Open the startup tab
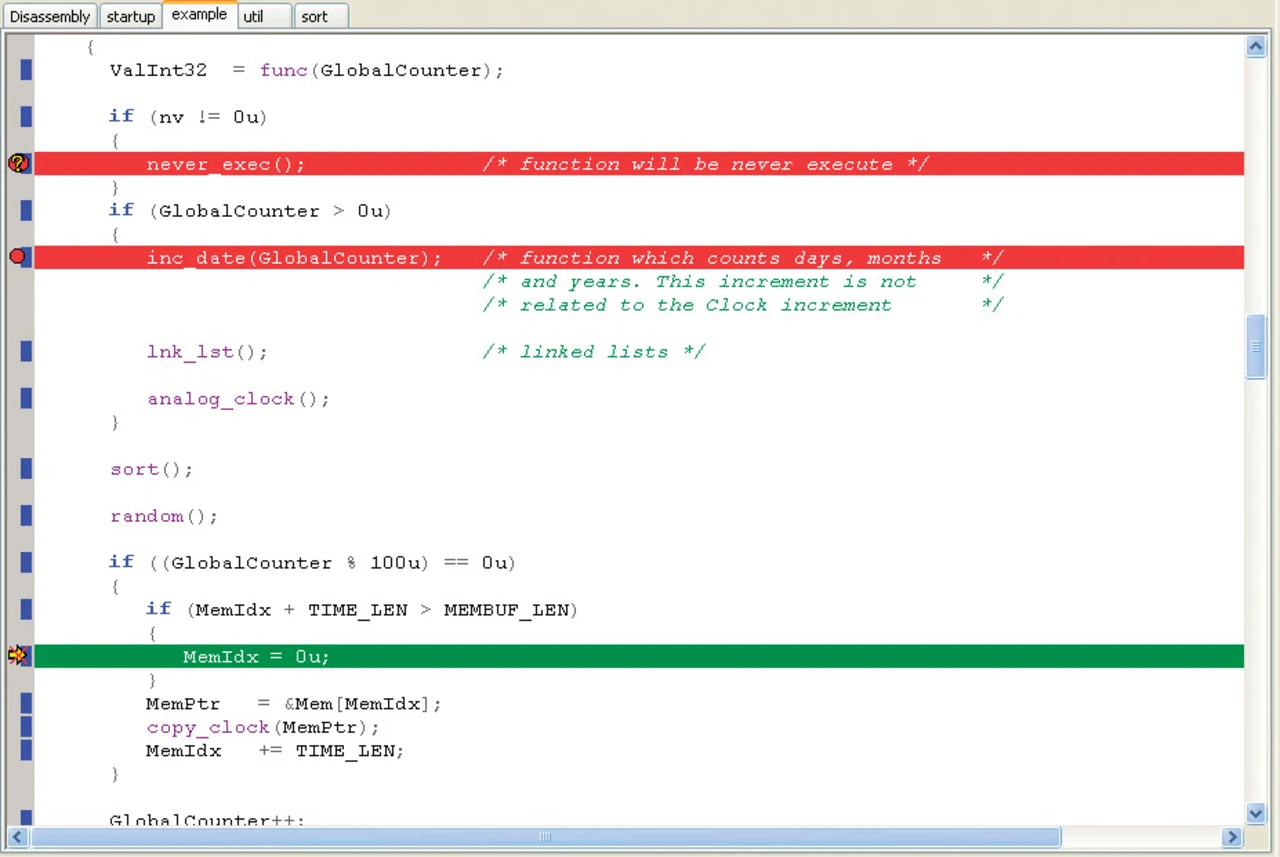The image size is (1280, 857). click(x=131, y=17)
